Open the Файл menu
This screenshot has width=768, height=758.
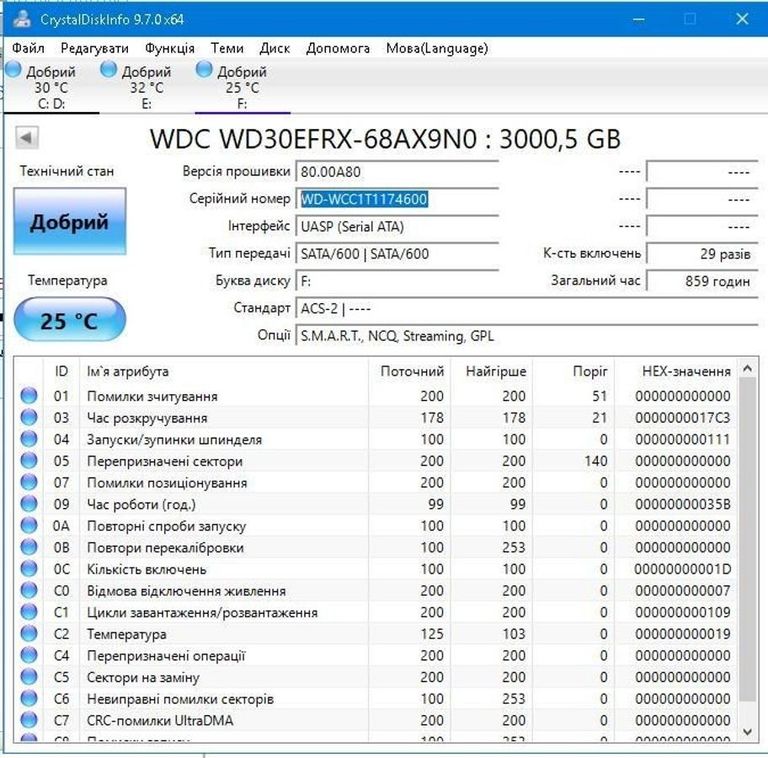28,48
